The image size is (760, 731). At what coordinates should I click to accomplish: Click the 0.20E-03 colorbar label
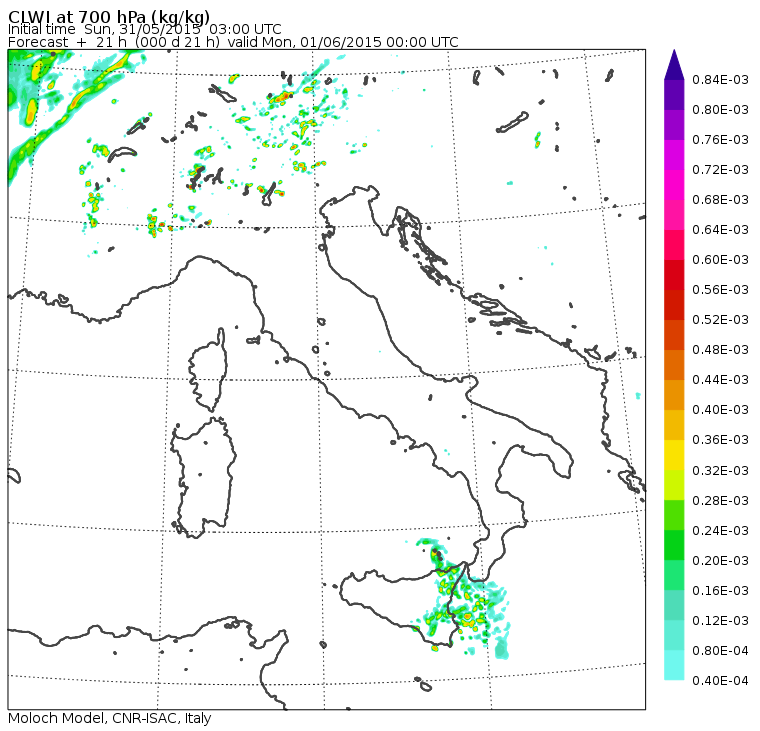pyautogui.click(x=720, y=561)
